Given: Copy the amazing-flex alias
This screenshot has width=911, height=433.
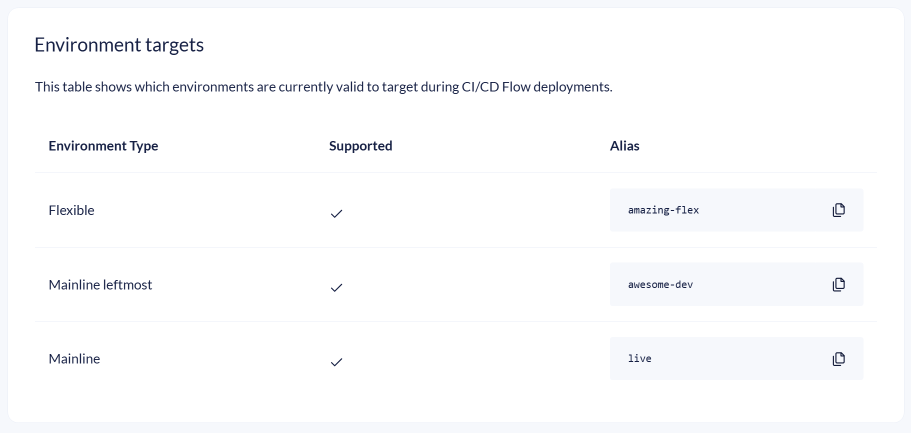Looking at the screenshot, I should point(839,210).
